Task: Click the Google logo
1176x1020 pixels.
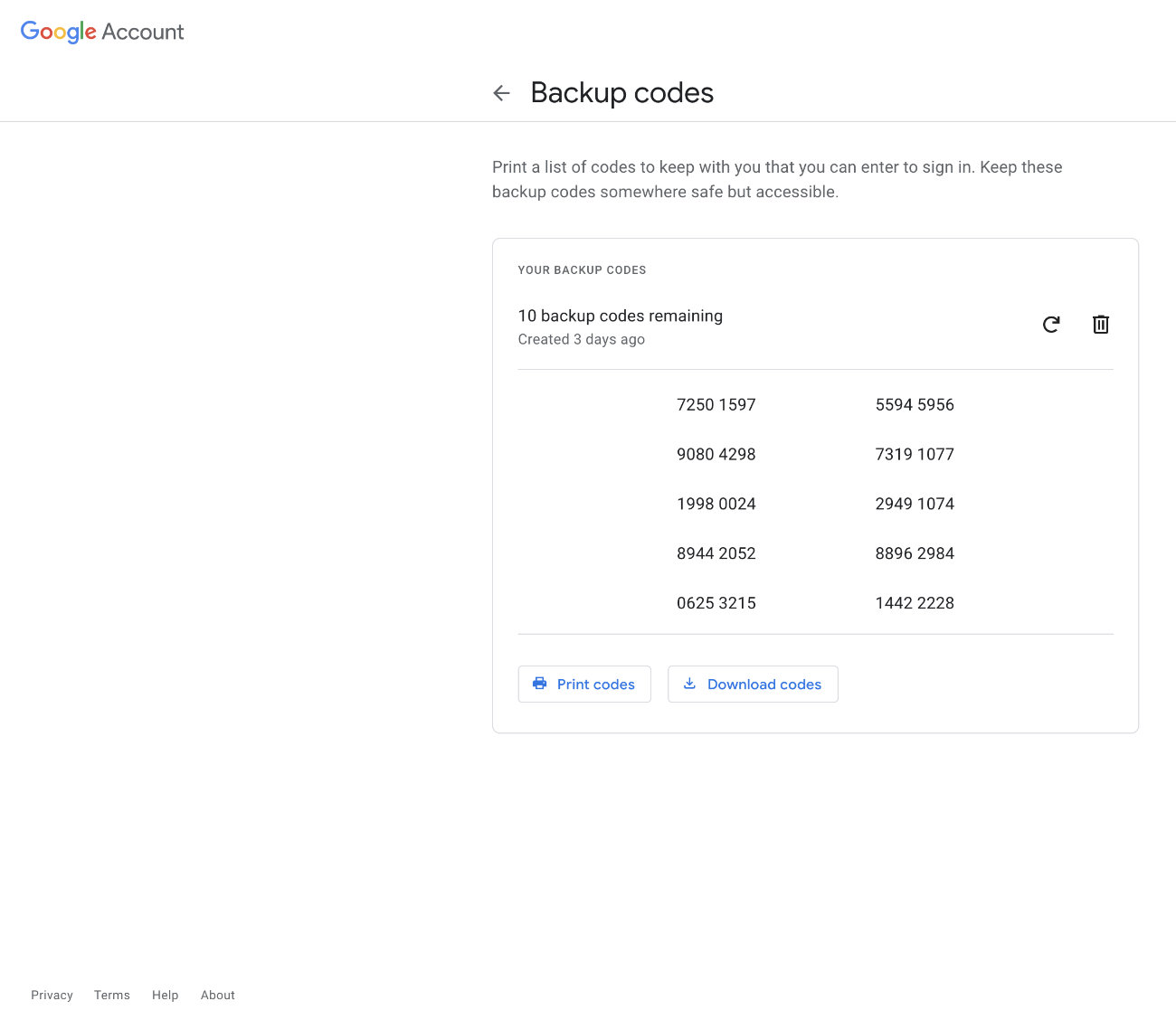Action: point(57,32)
